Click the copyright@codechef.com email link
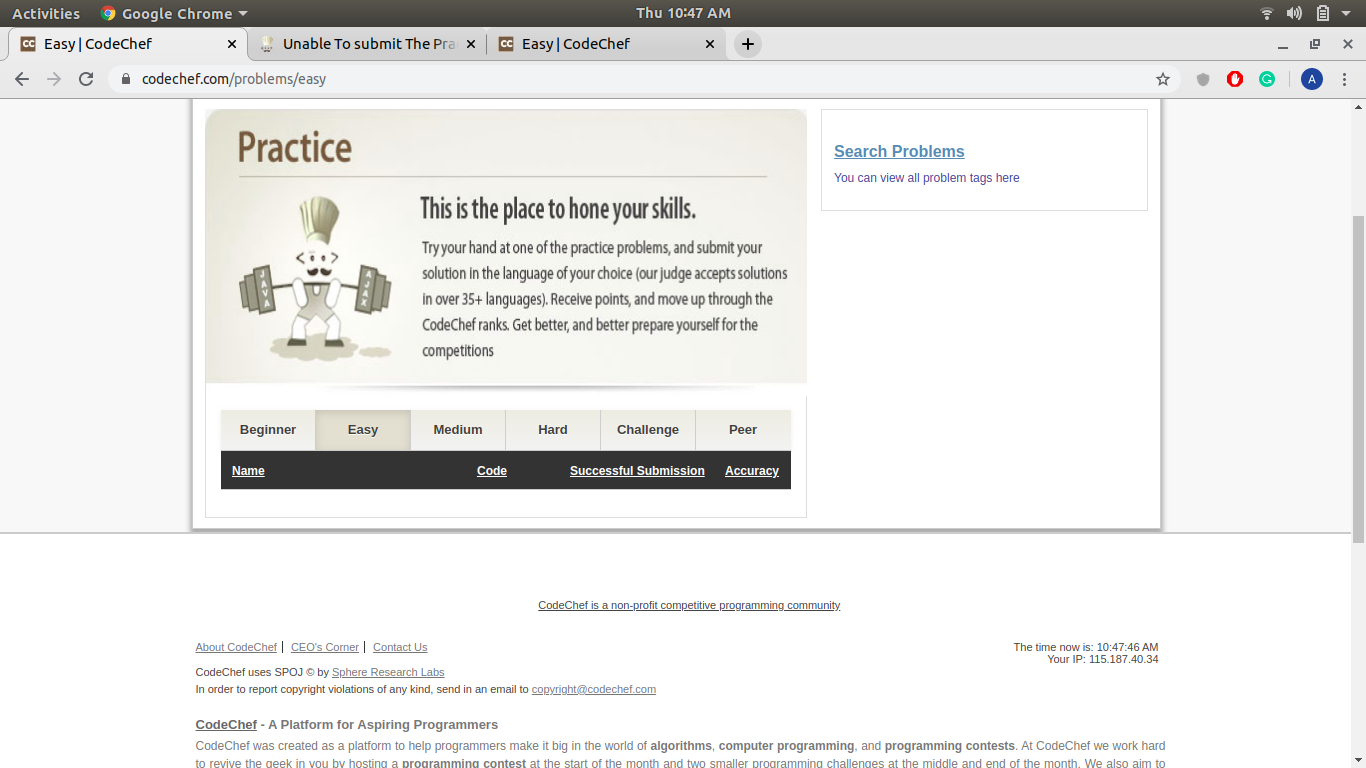The image size is (1366, 768). (x=594, y=689)
